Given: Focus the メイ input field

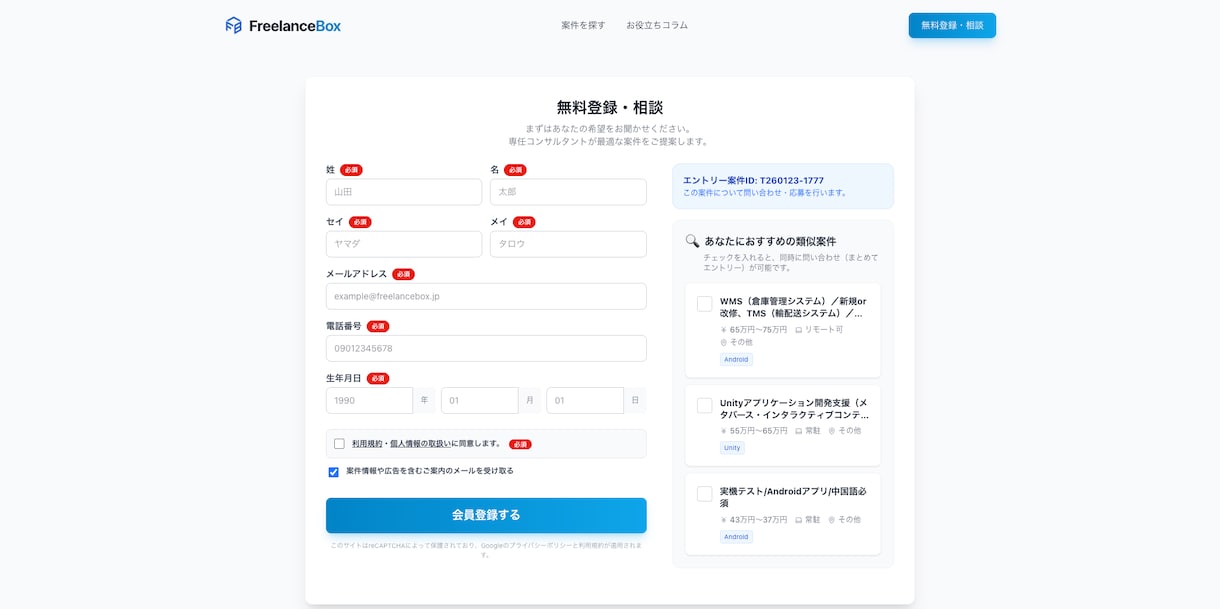Looking at the screenshot, I should [568, 243].
